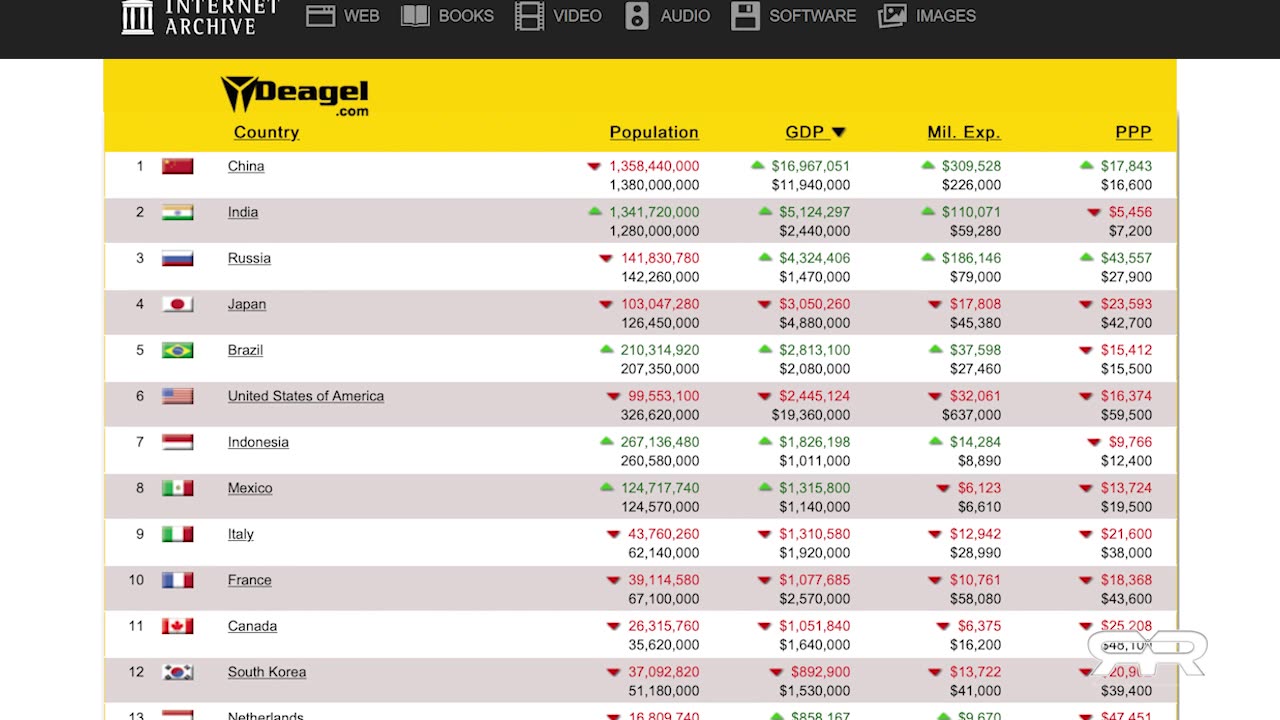Click the France flag icon
The height and width of the screenshot is (720, 1280).
click(x=178, y=580)
